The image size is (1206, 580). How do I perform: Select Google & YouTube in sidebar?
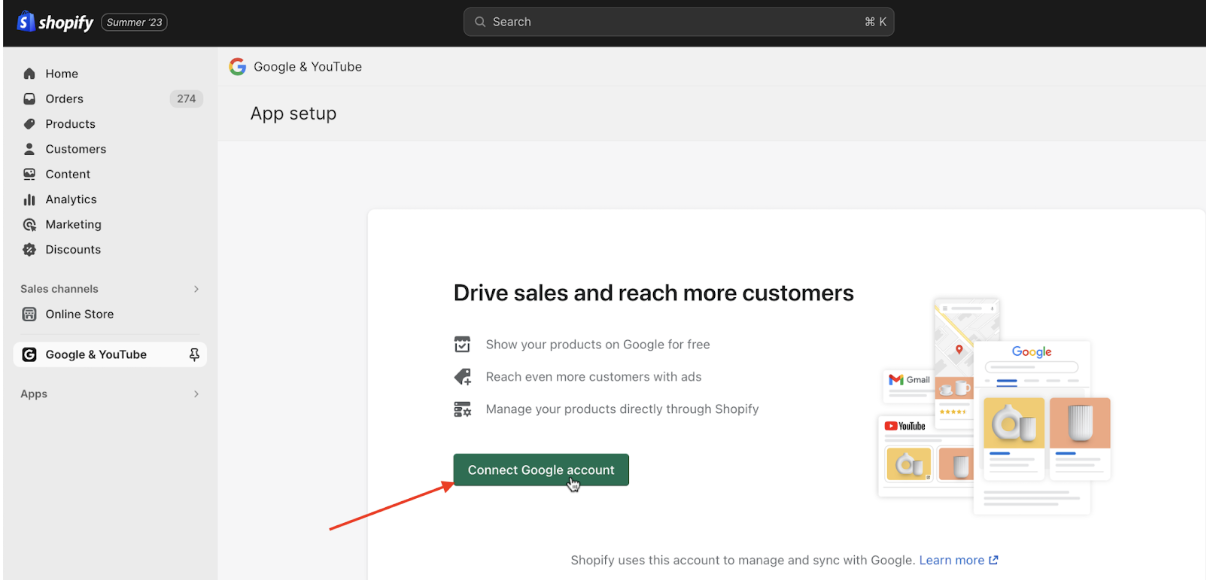pos(110,354)
